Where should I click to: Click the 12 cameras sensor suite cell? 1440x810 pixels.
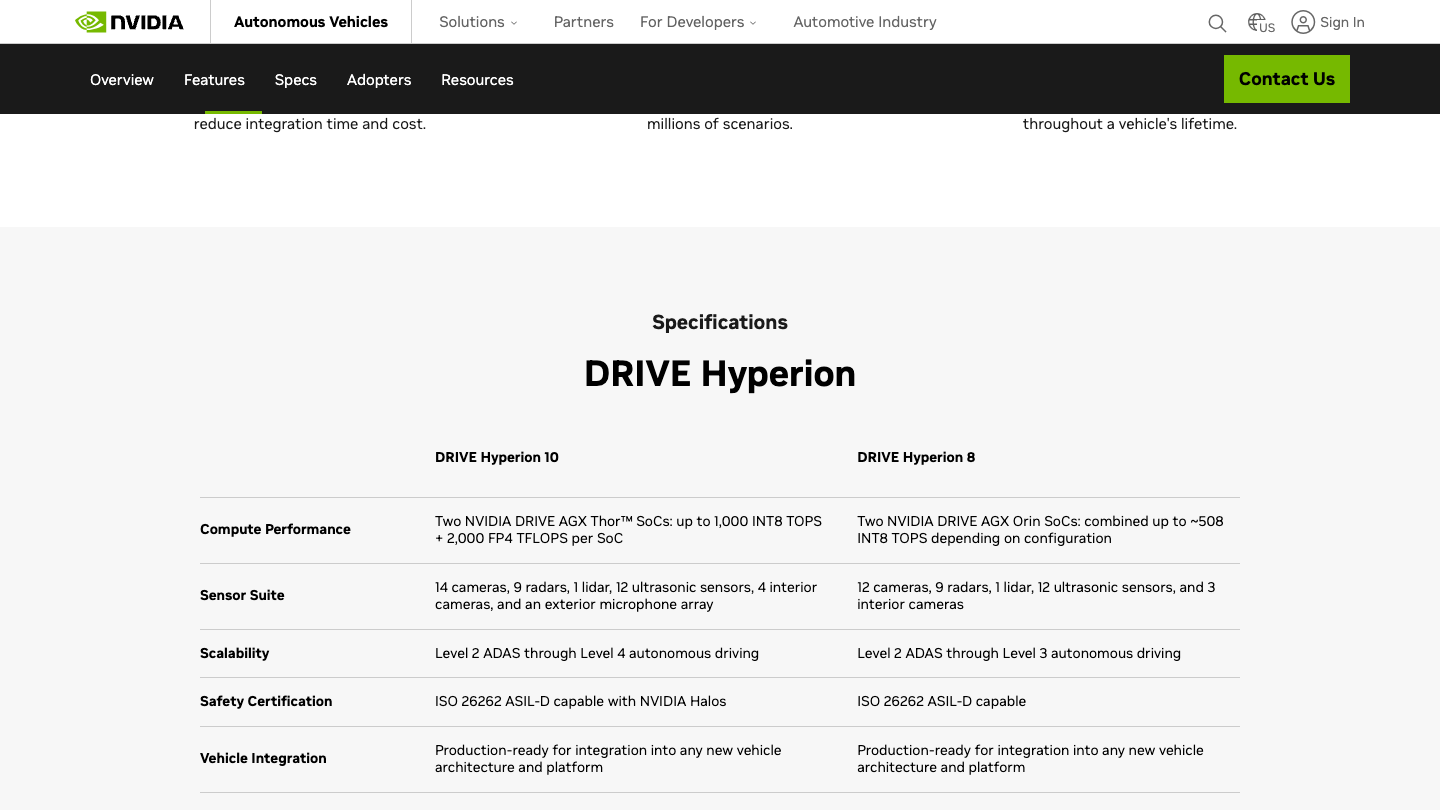pos(1036,596)
